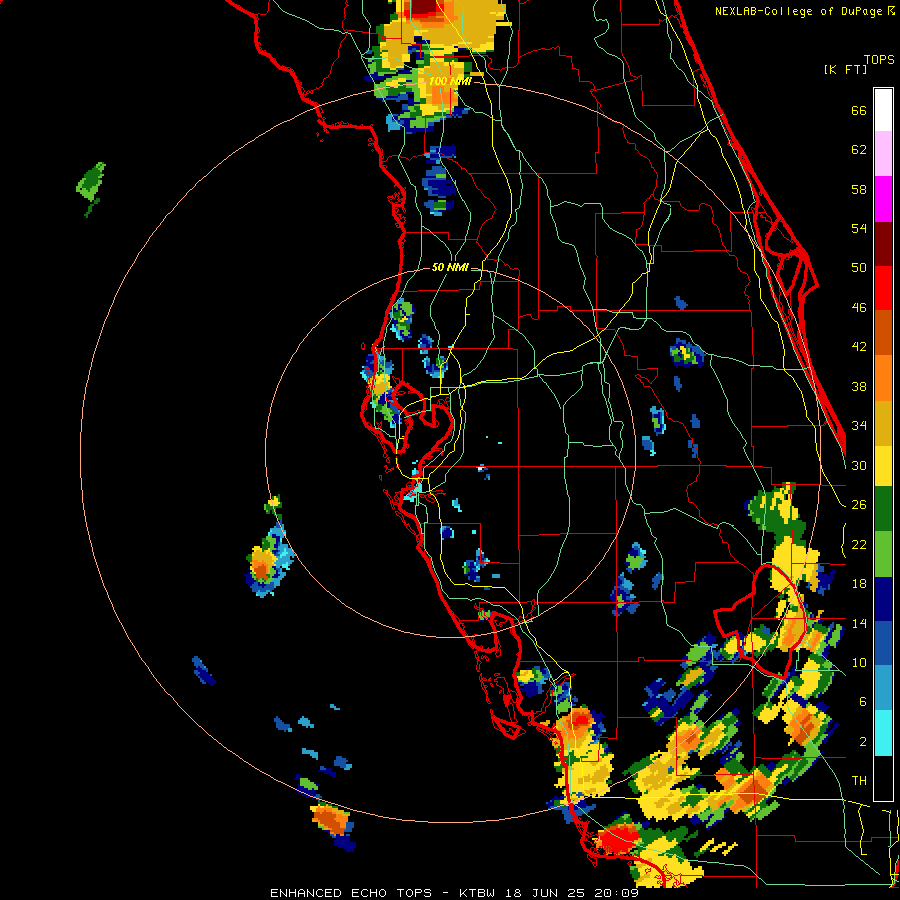
Task: Pick the light green legend swatch
Action: point(883,554)
